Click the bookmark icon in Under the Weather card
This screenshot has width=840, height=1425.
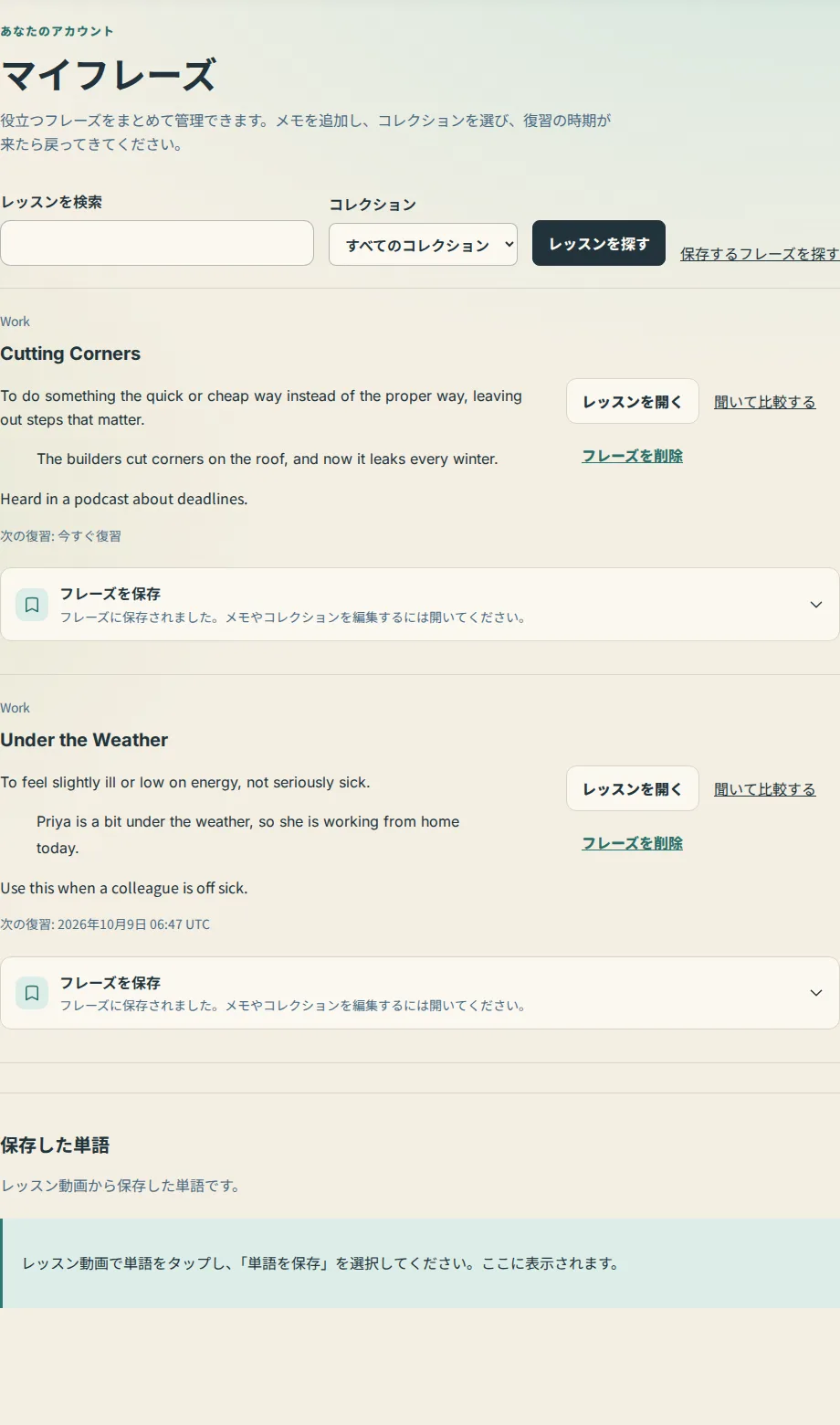point(32,993)
